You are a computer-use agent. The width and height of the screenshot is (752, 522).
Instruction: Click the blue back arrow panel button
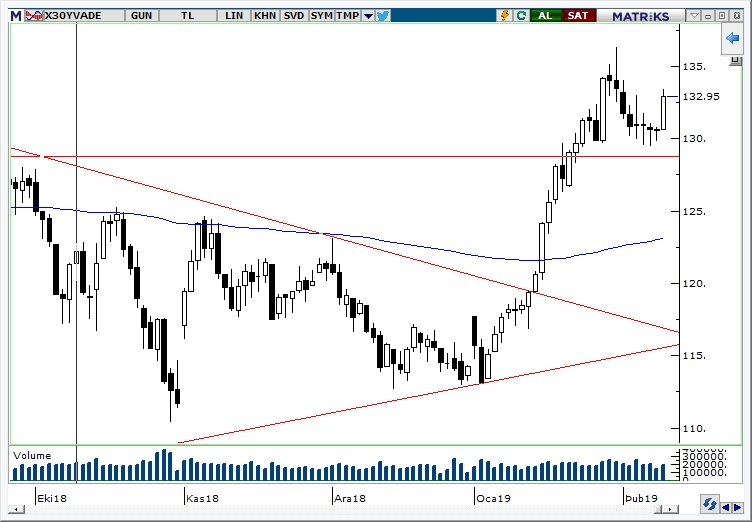point(732,38)
